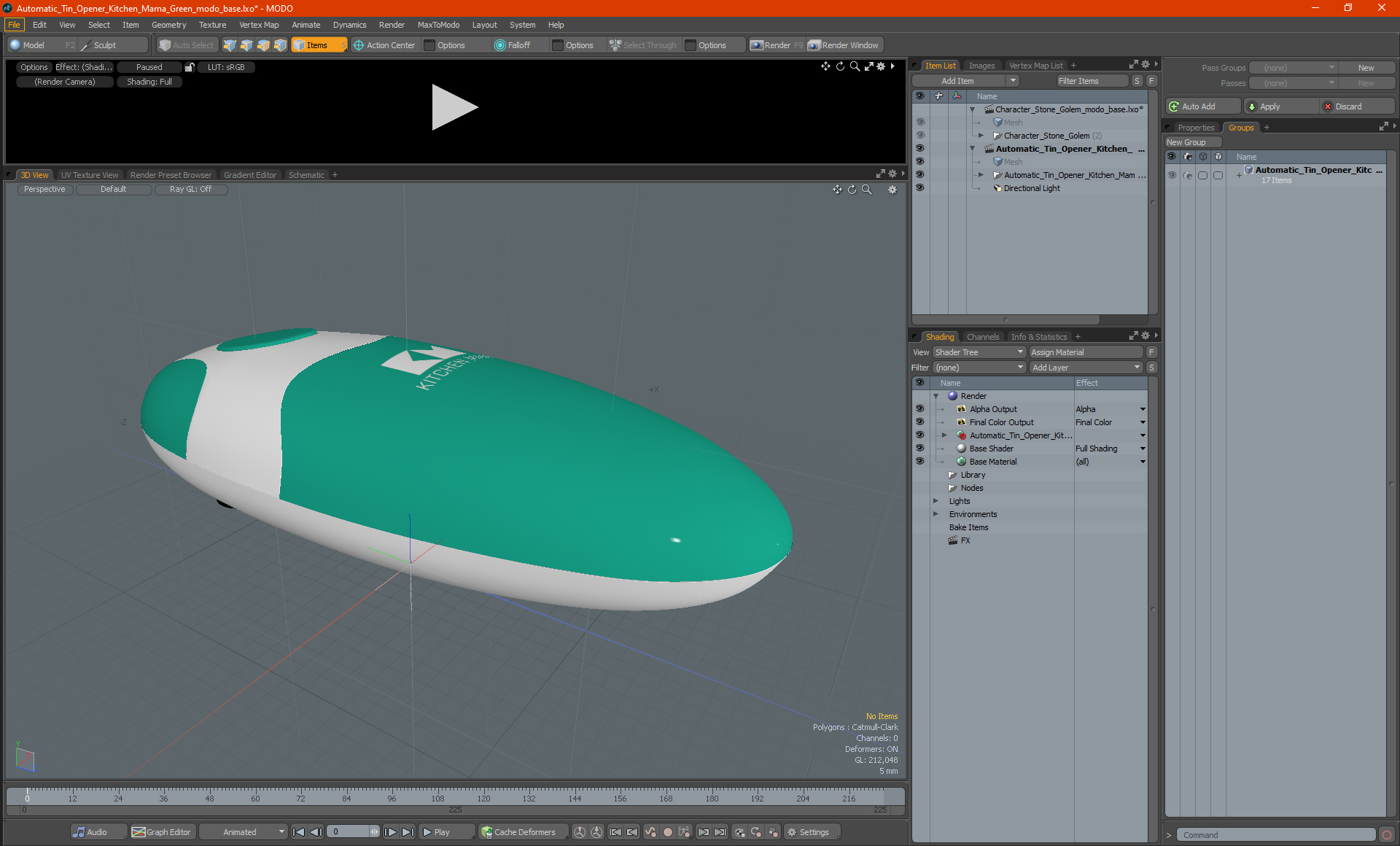Step to previous frame

[x=316, y=832]
